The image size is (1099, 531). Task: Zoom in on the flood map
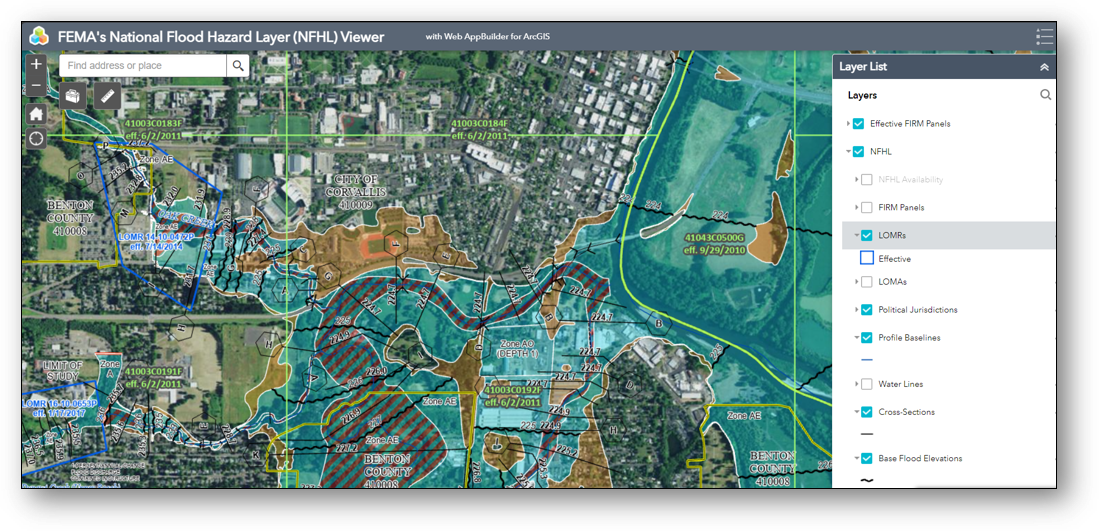[36, 64]
